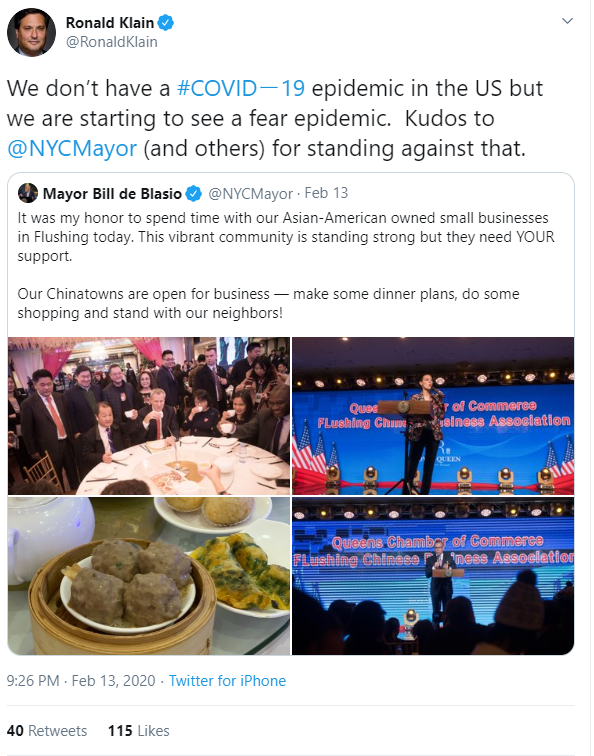Show the 40 Retweets list
The height and width of the screenshot is (756, 594).
tap(47, 731)
